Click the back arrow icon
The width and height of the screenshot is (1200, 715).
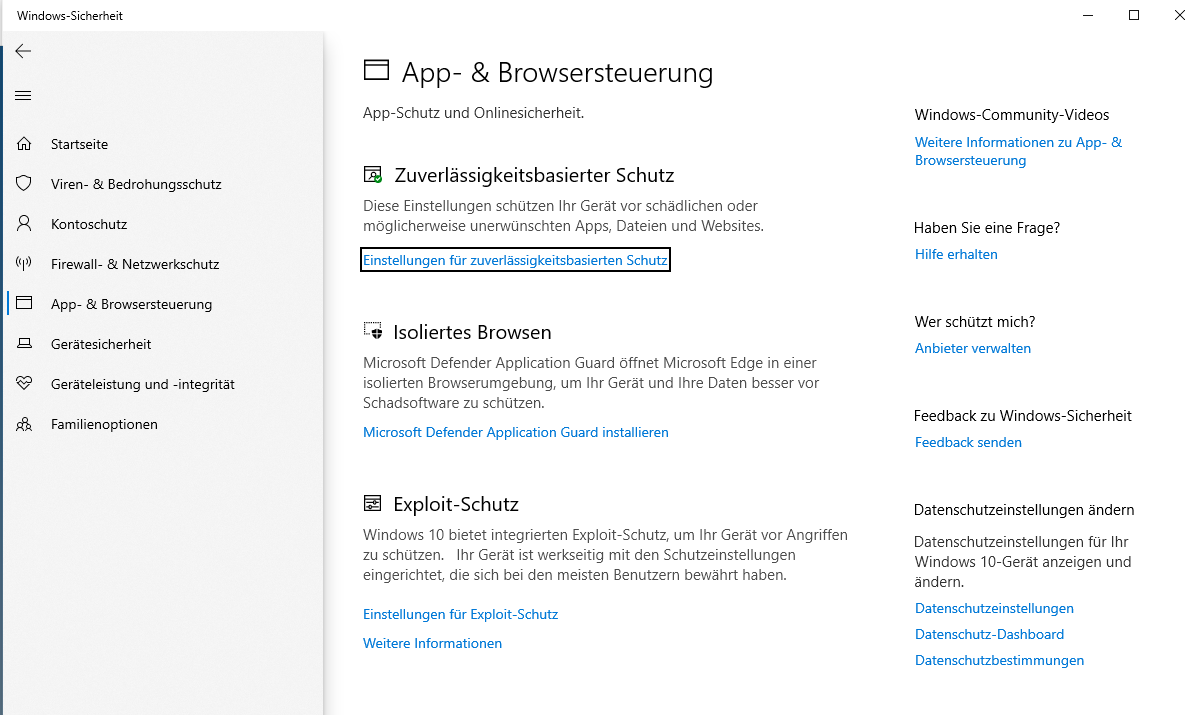(24, 51)
